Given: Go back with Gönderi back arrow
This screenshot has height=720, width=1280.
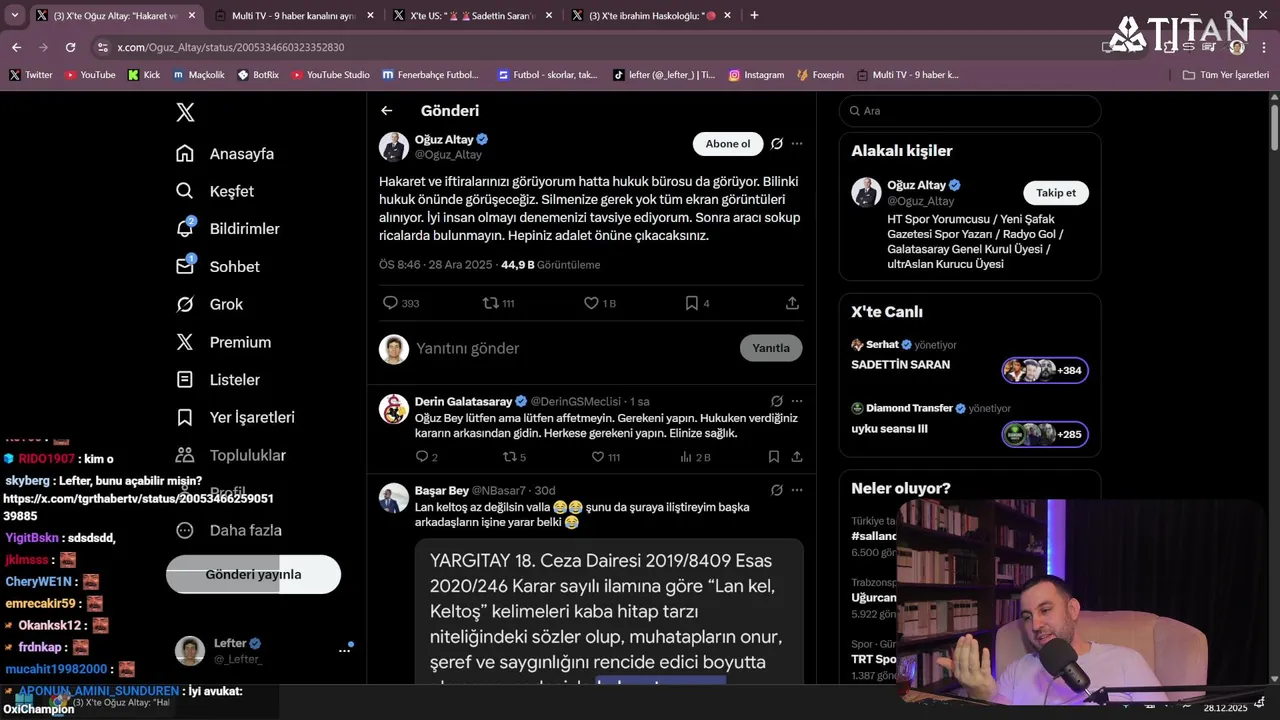Looking at the screenshot, I should [x=387, y=111].
